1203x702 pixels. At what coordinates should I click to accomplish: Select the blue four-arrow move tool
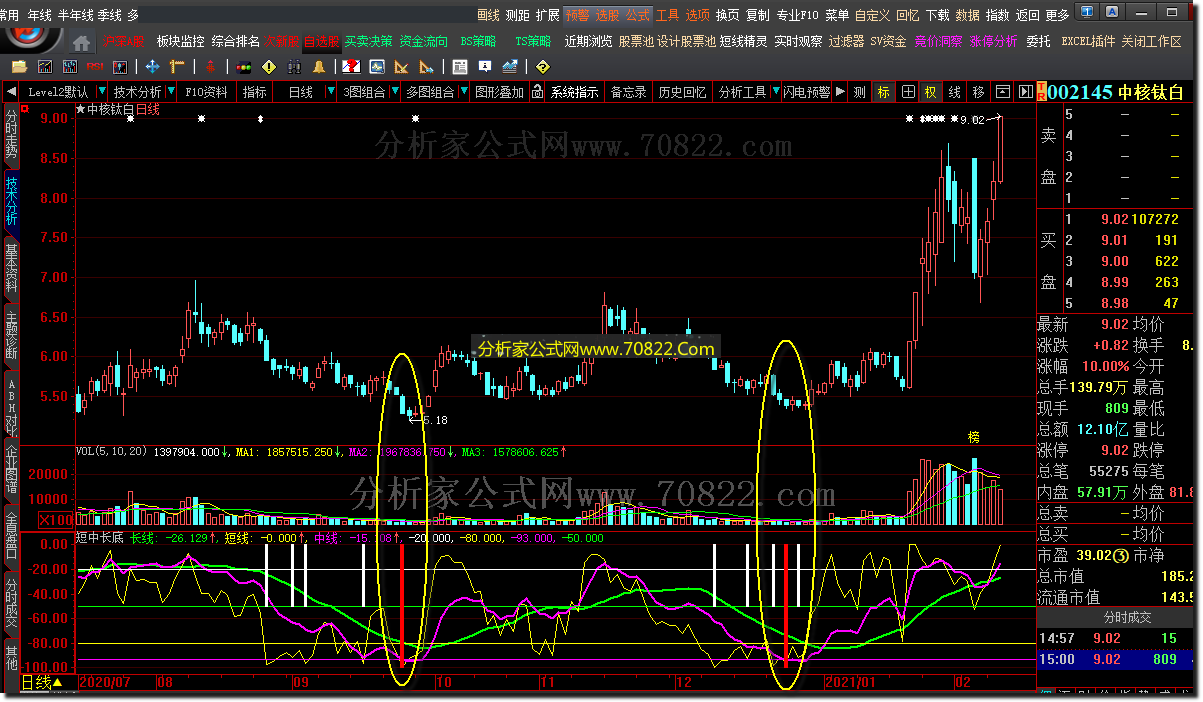click(152, 66)
